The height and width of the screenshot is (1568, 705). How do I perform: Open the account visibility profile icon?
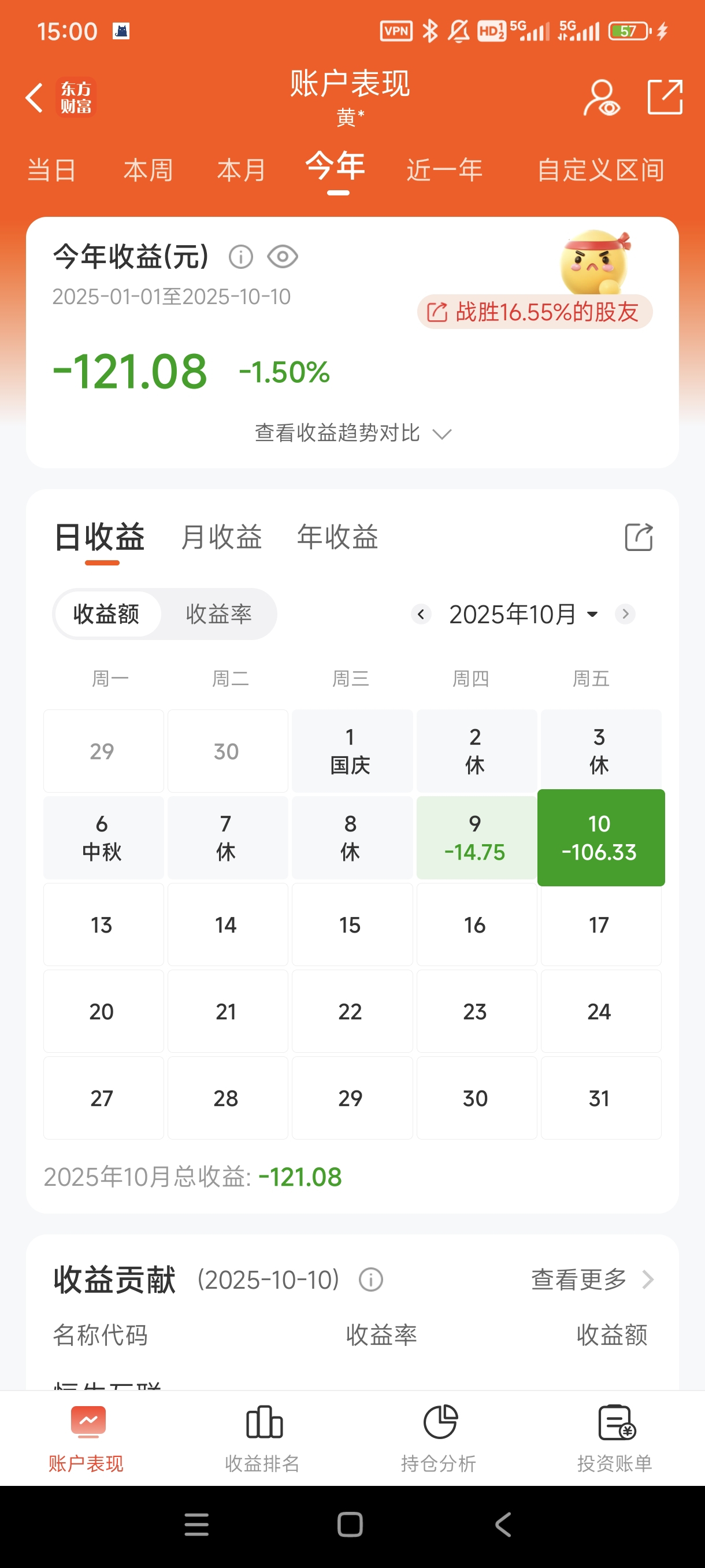(x=601, y=97)
